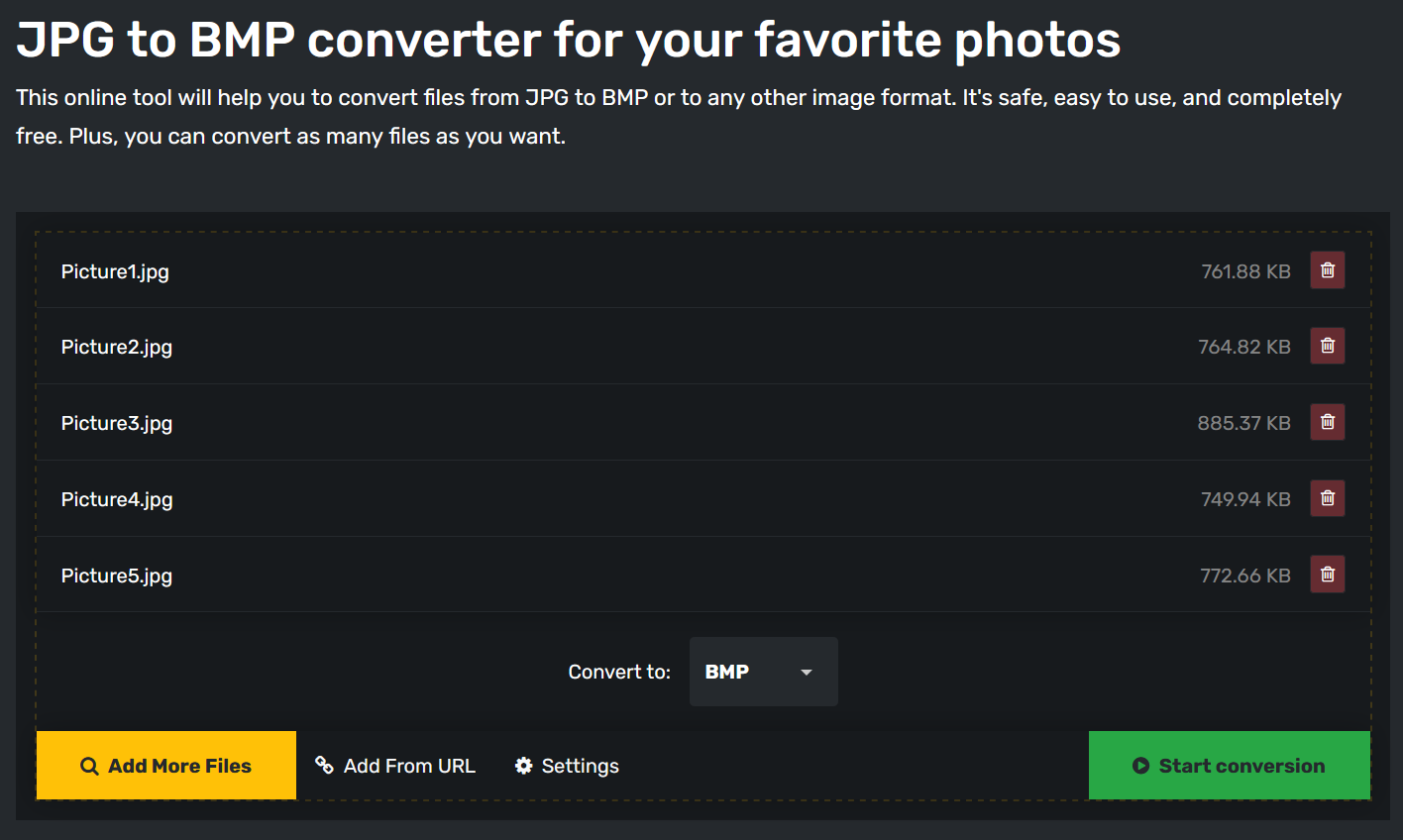Click the link chain icon for URL
Screen dimensions: 1403x840
[324, 765]
